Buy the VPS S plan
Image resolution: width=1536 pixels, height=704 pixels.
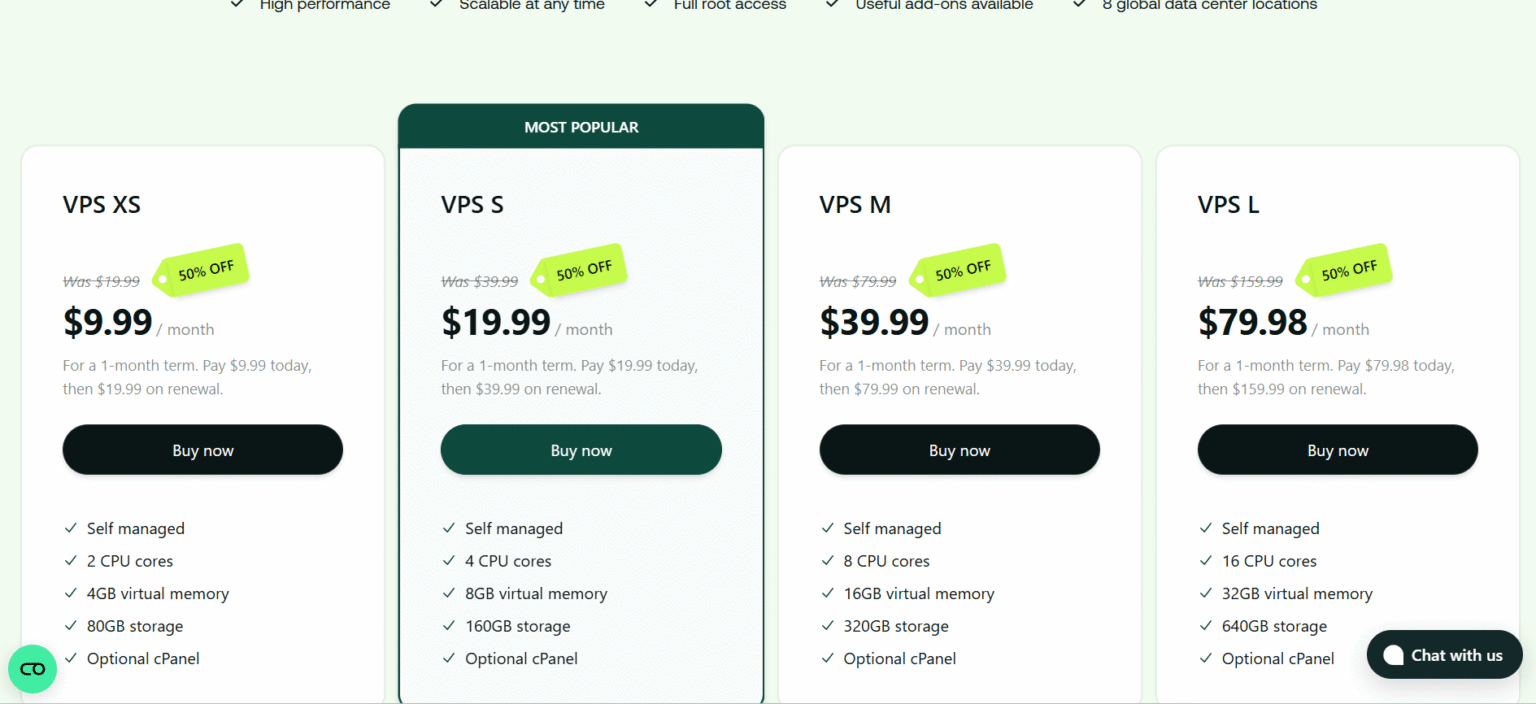click(x=581, y=450)
